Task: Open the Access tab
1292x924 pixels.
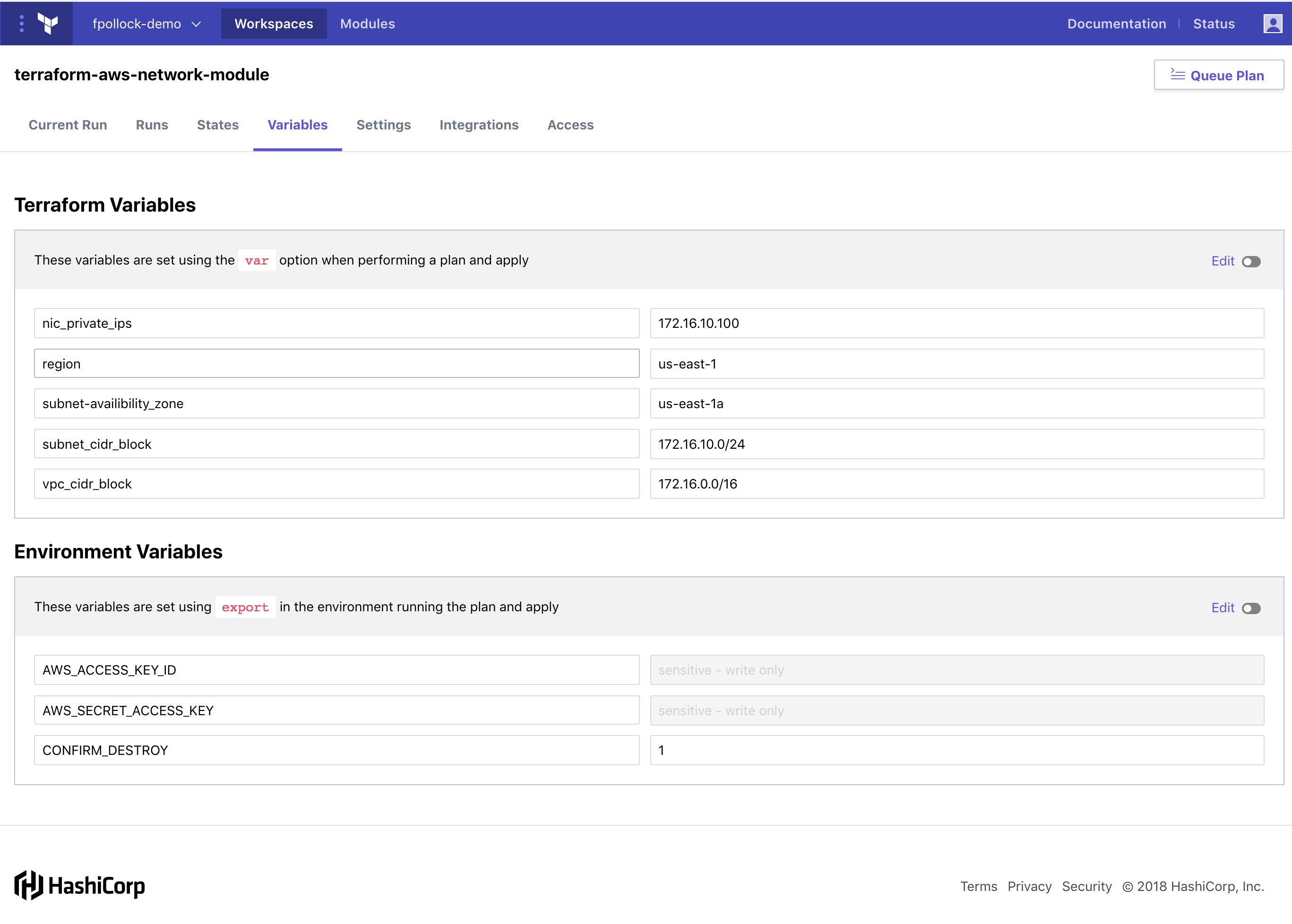Action: click(570, 125)
